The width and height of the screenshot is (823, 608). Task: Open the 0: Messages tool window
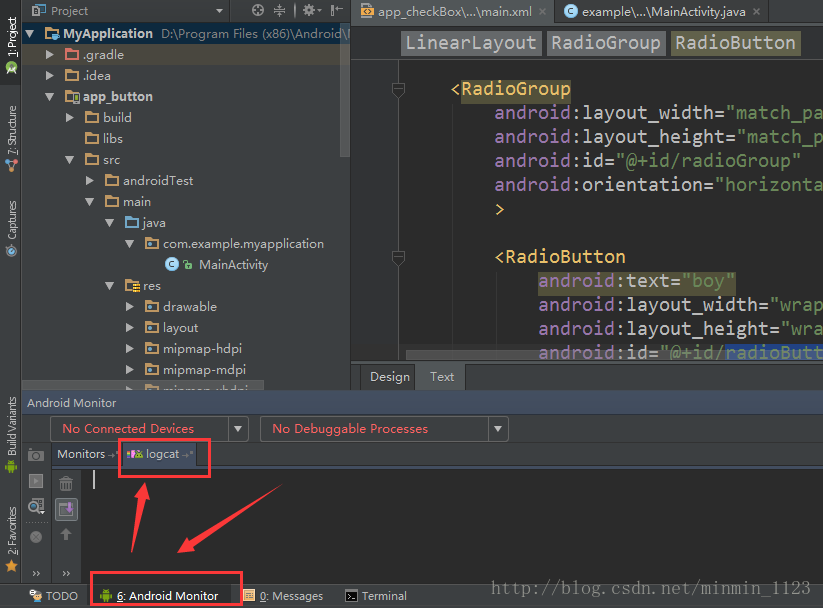pos(284,596)
